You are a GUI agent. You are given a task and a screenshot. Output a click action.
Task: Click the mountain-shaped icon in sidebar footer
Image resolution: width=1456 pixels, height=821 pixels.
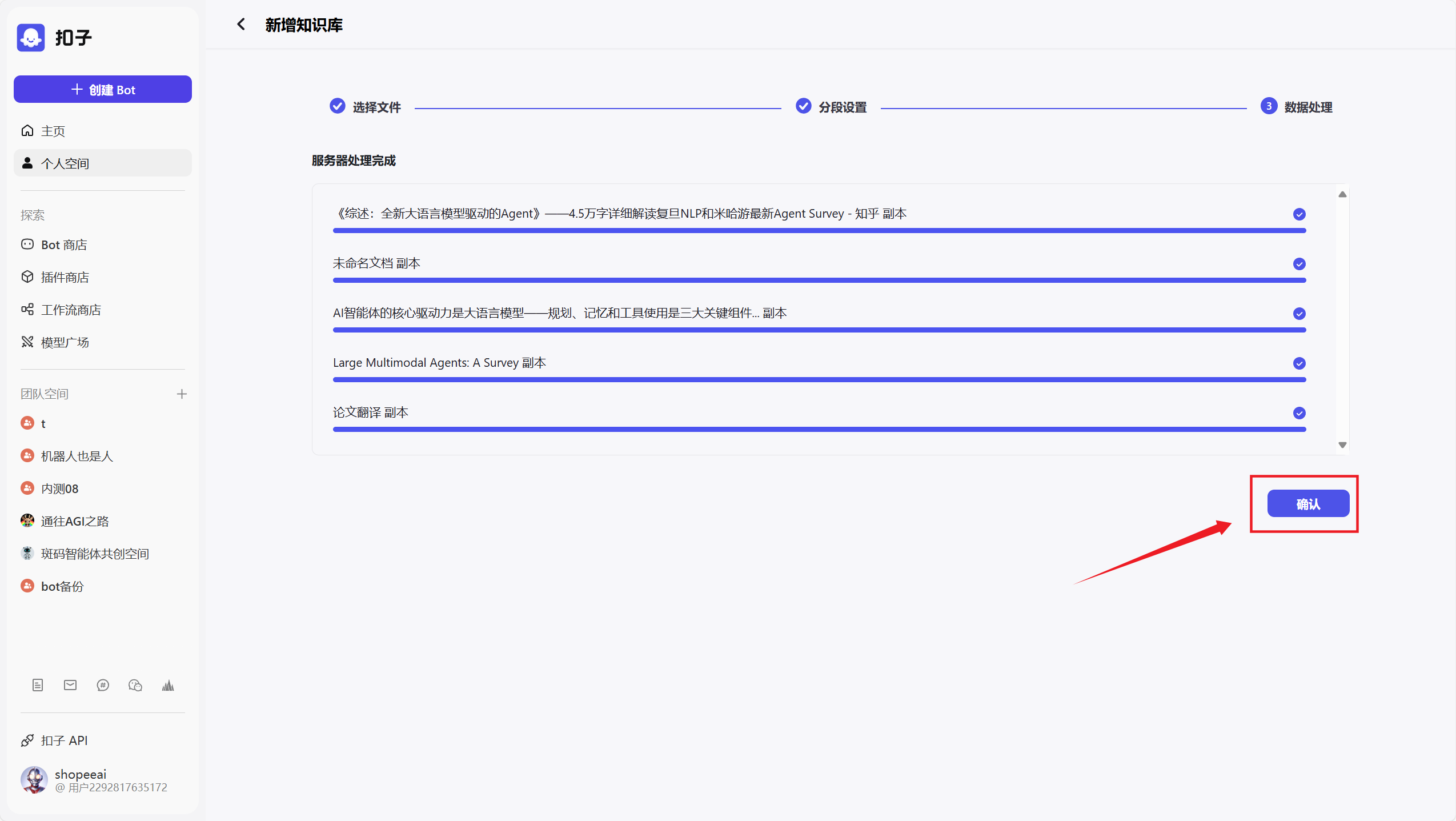(x=168, y=685)
